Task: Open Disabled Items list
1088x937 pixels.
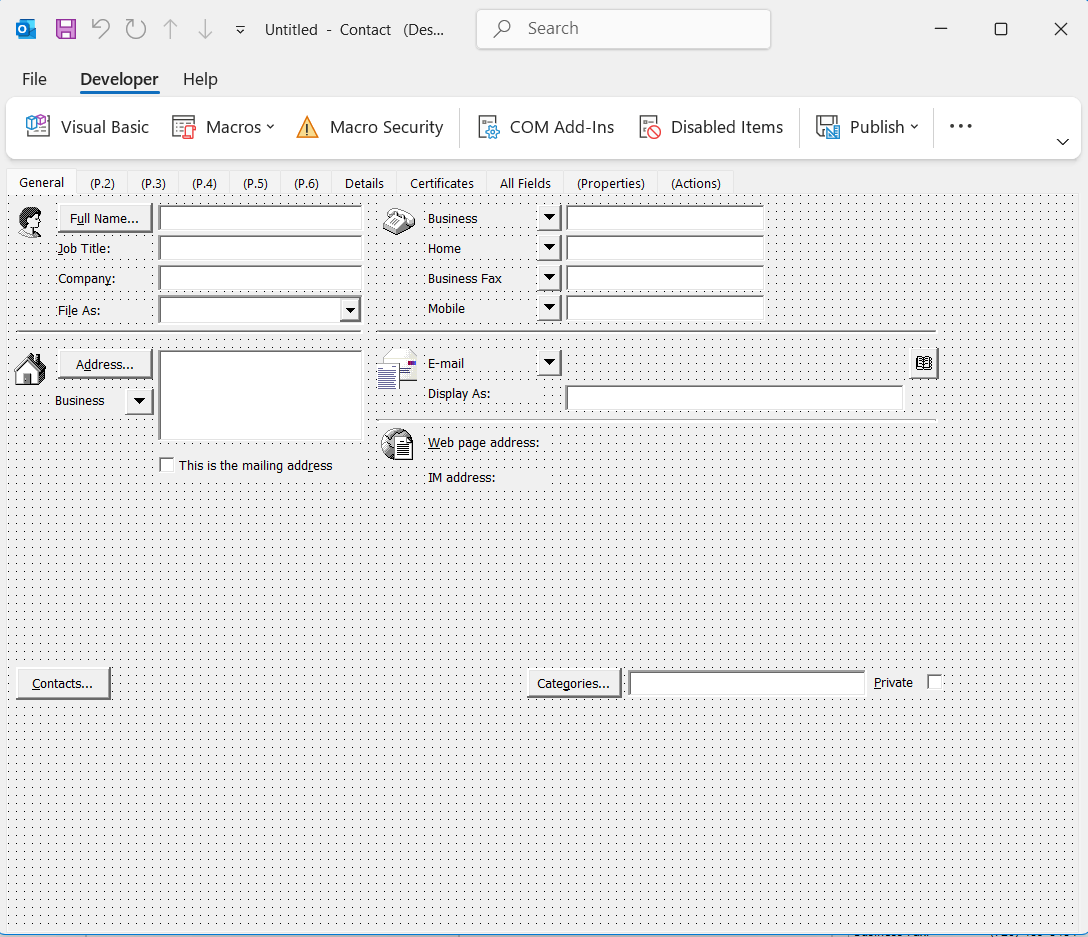Action: pyautogui.click(x=711, y=127)
